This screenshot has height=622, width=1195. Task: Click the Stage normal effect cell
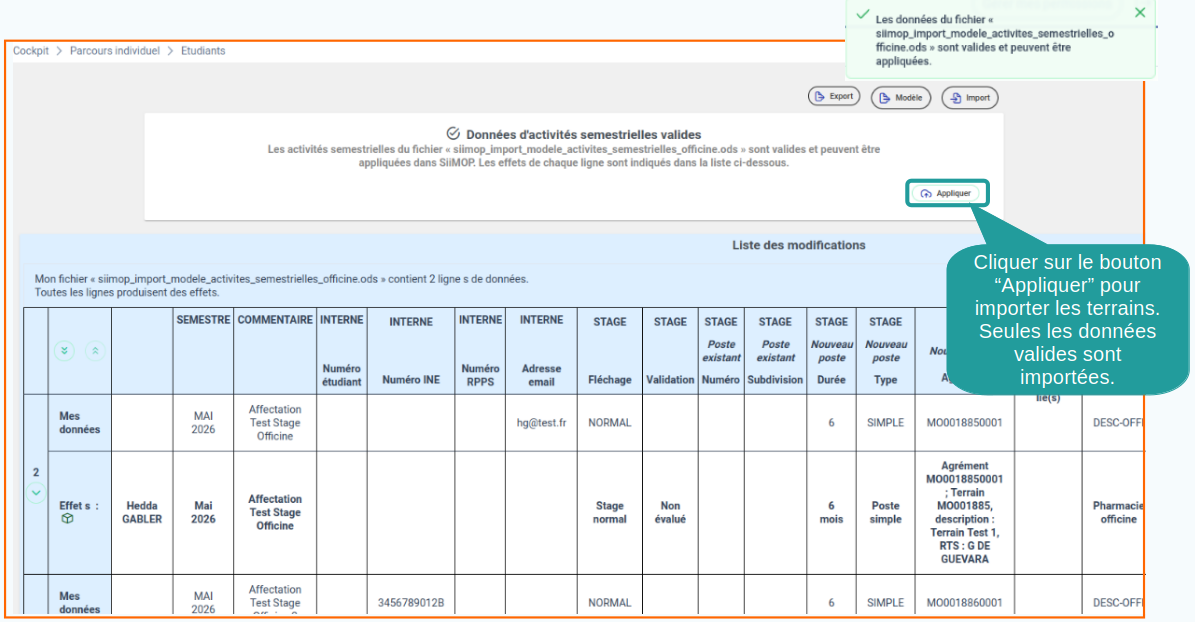[x=610, y=512]
